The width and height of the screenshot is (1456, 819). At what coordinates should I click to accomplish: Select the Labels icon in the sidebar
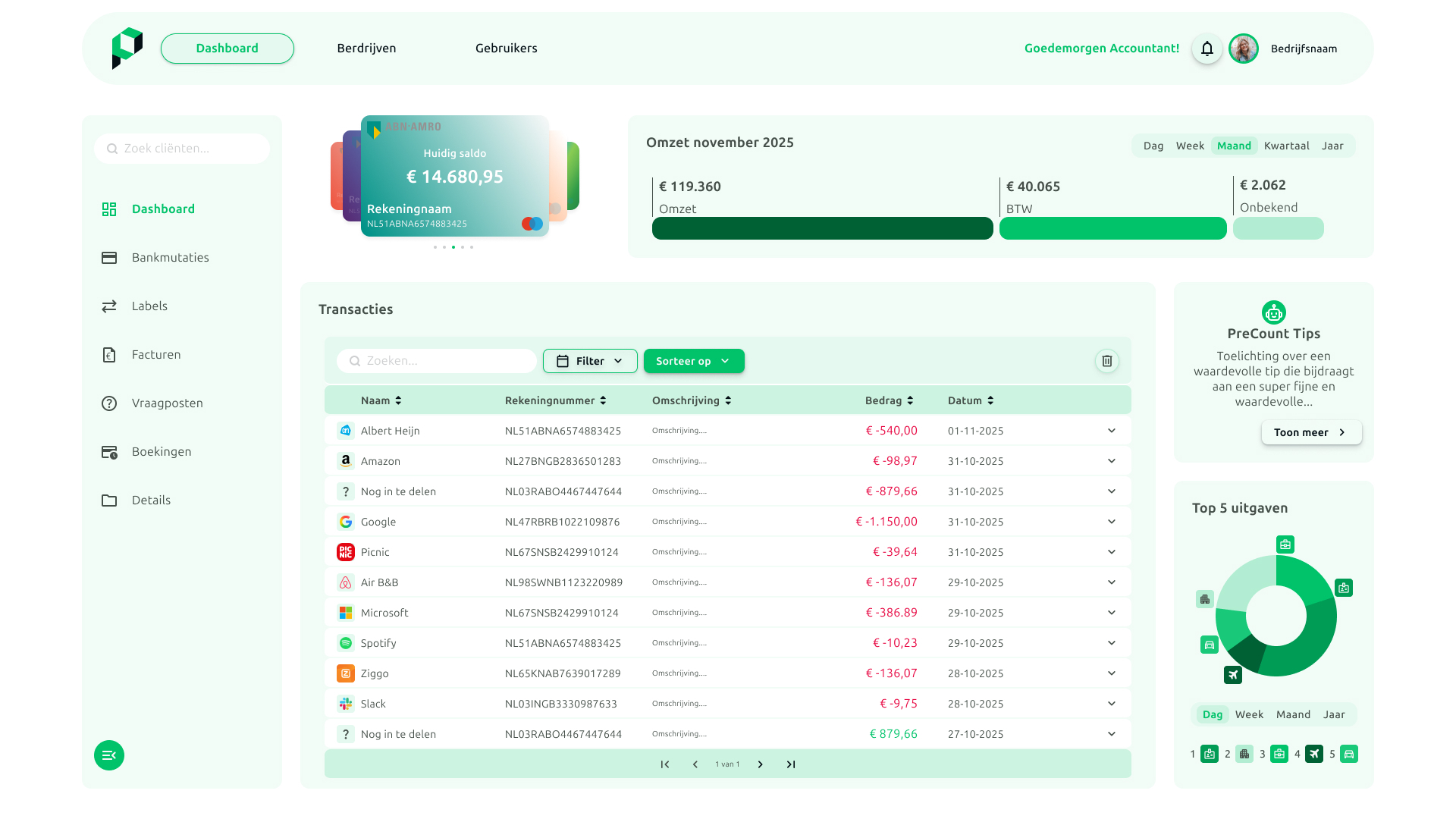tap(109, 306)
